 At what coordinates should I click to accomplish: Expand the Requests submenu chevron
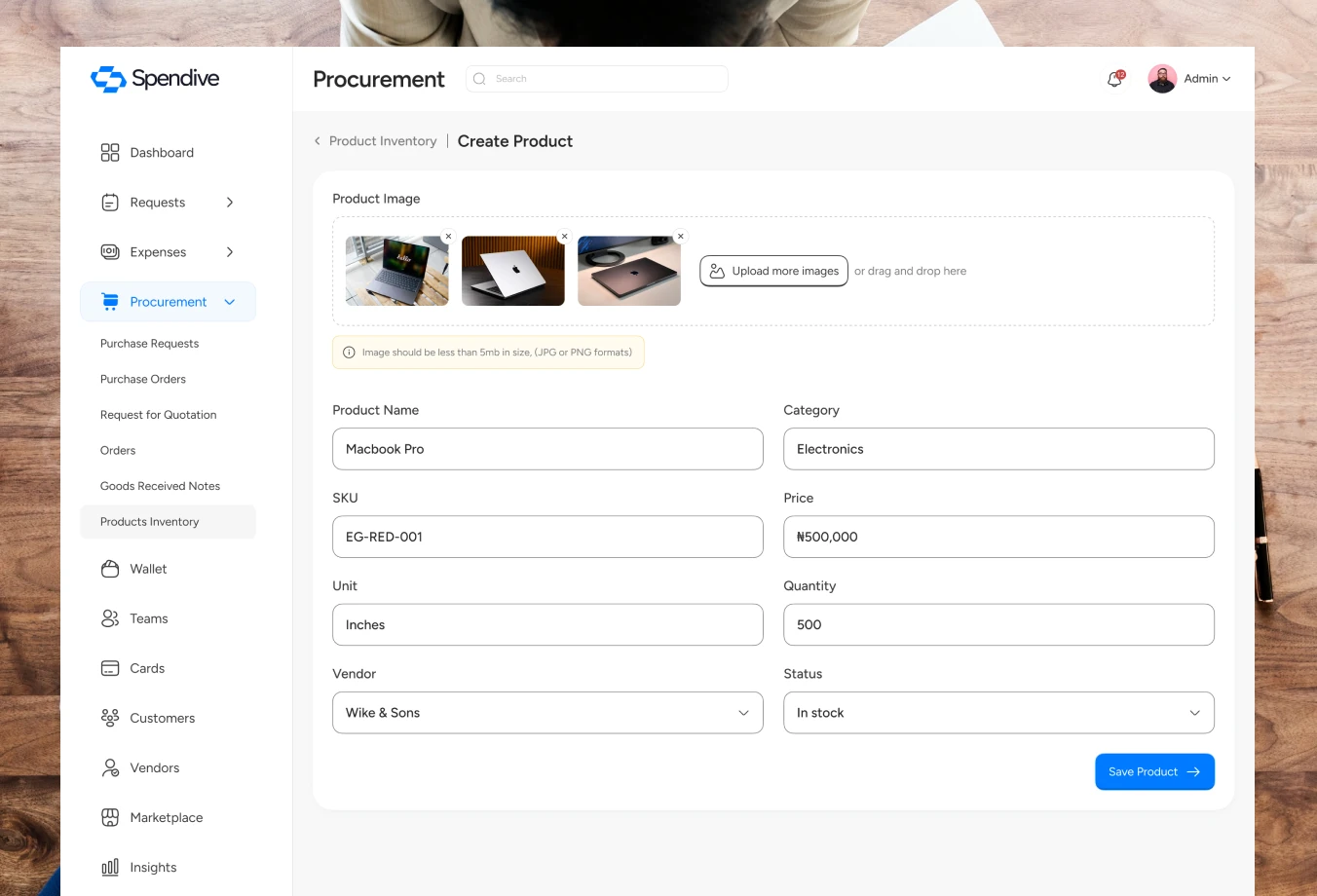pyautogui.click(x=230, y=203)
